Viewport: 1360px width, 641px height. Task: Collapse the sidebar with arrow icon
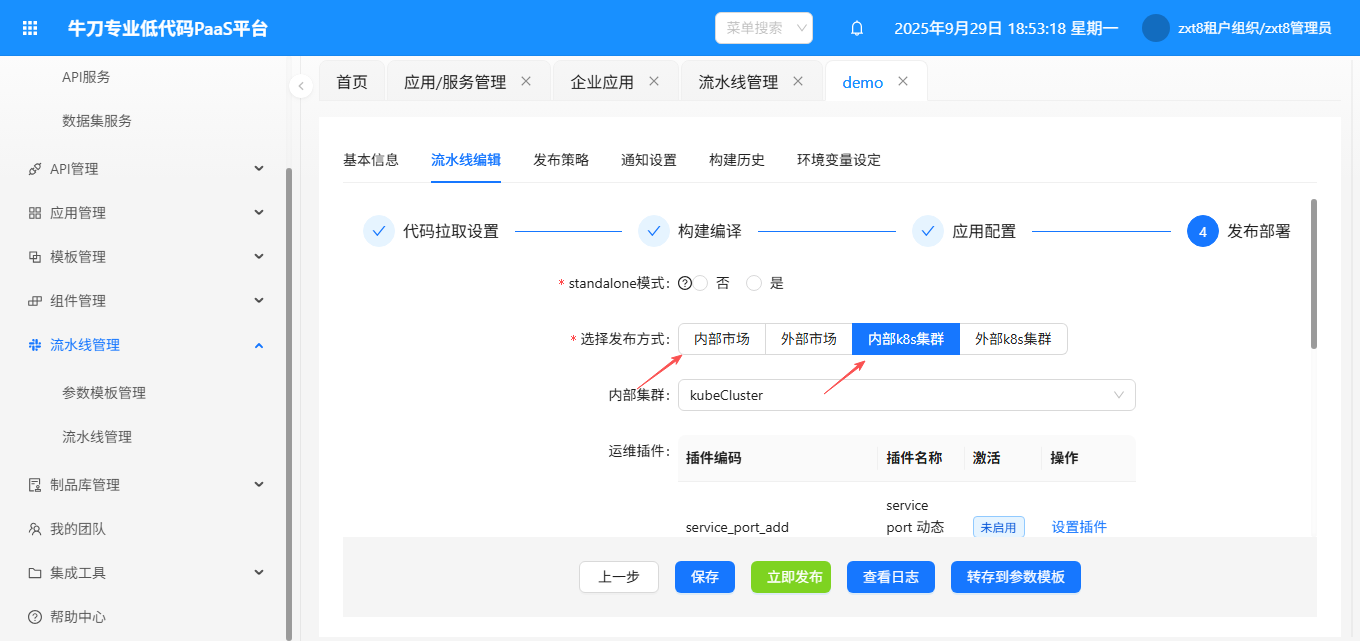pyautogui.click(x=301, y=86)
